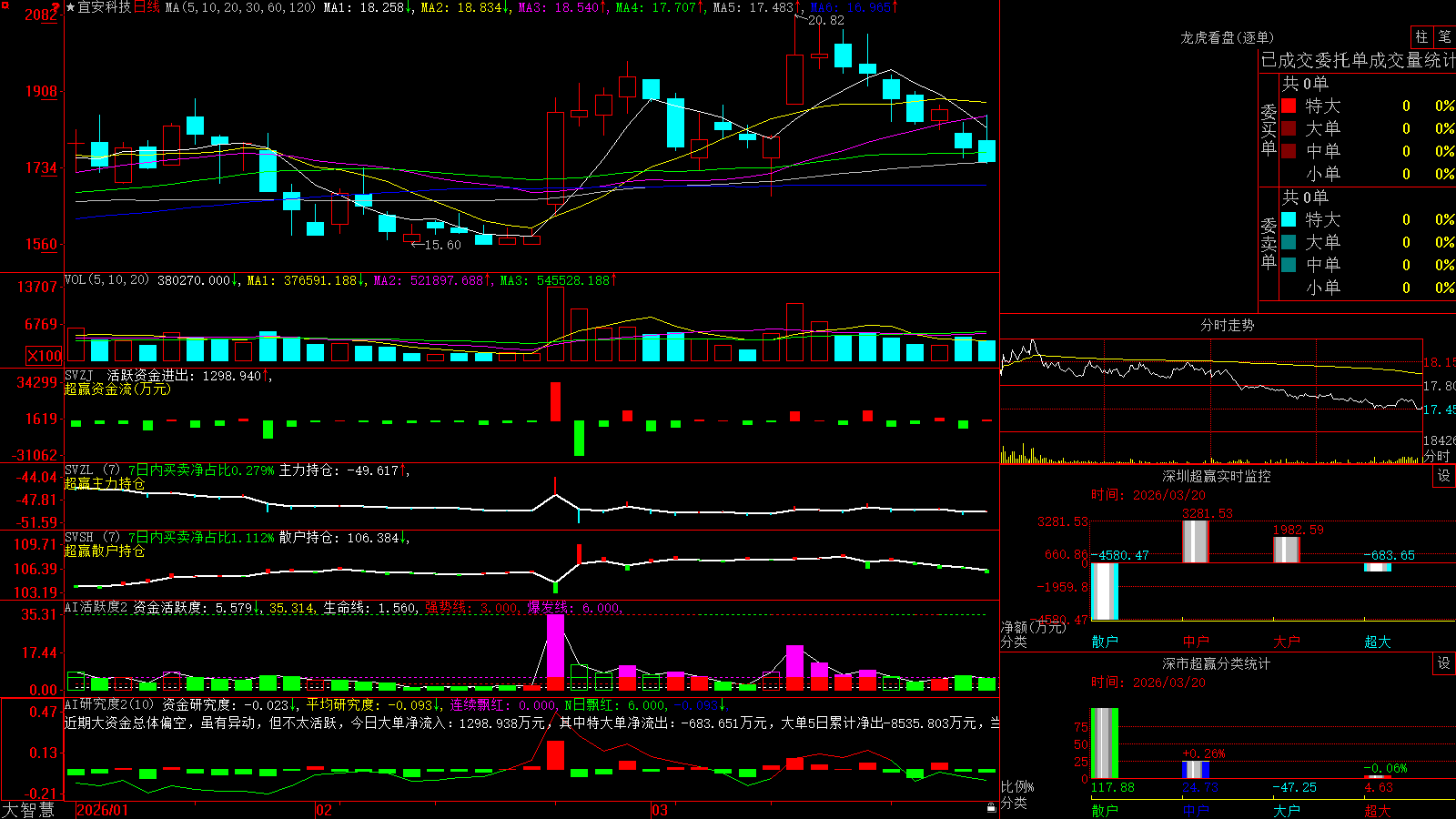Click the X100 volume multiplier box
Image resolution: width=1456 pixels, height=819 pixels.
(44, 356)
